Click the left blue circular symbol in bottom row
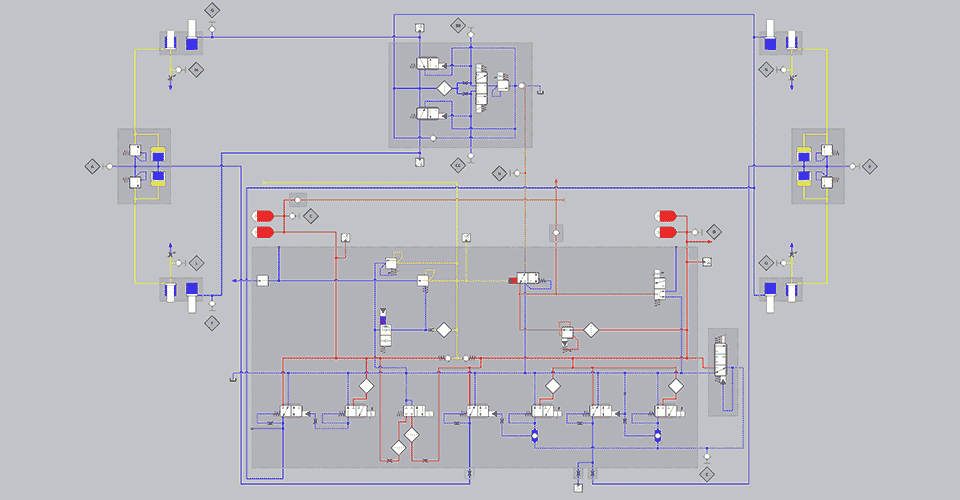Viewport: 960px width, 500px height. tap(533, 434)
